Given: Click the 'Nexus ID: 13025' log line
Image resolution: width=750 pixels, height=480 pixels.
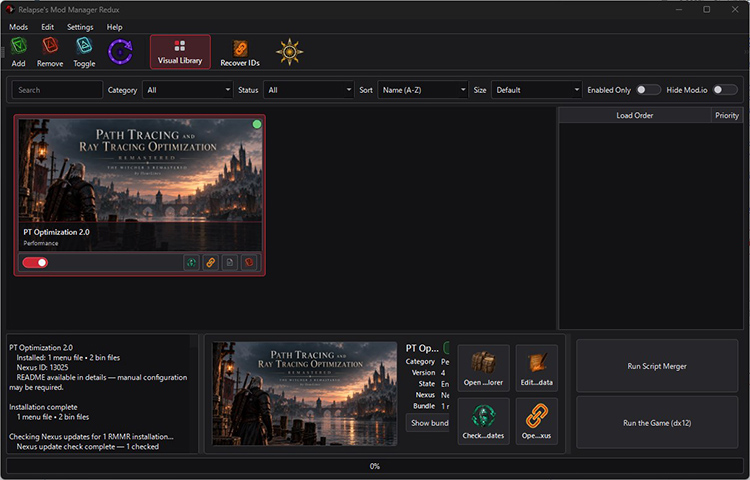Looking at the screenshot, I should [43, 368].
